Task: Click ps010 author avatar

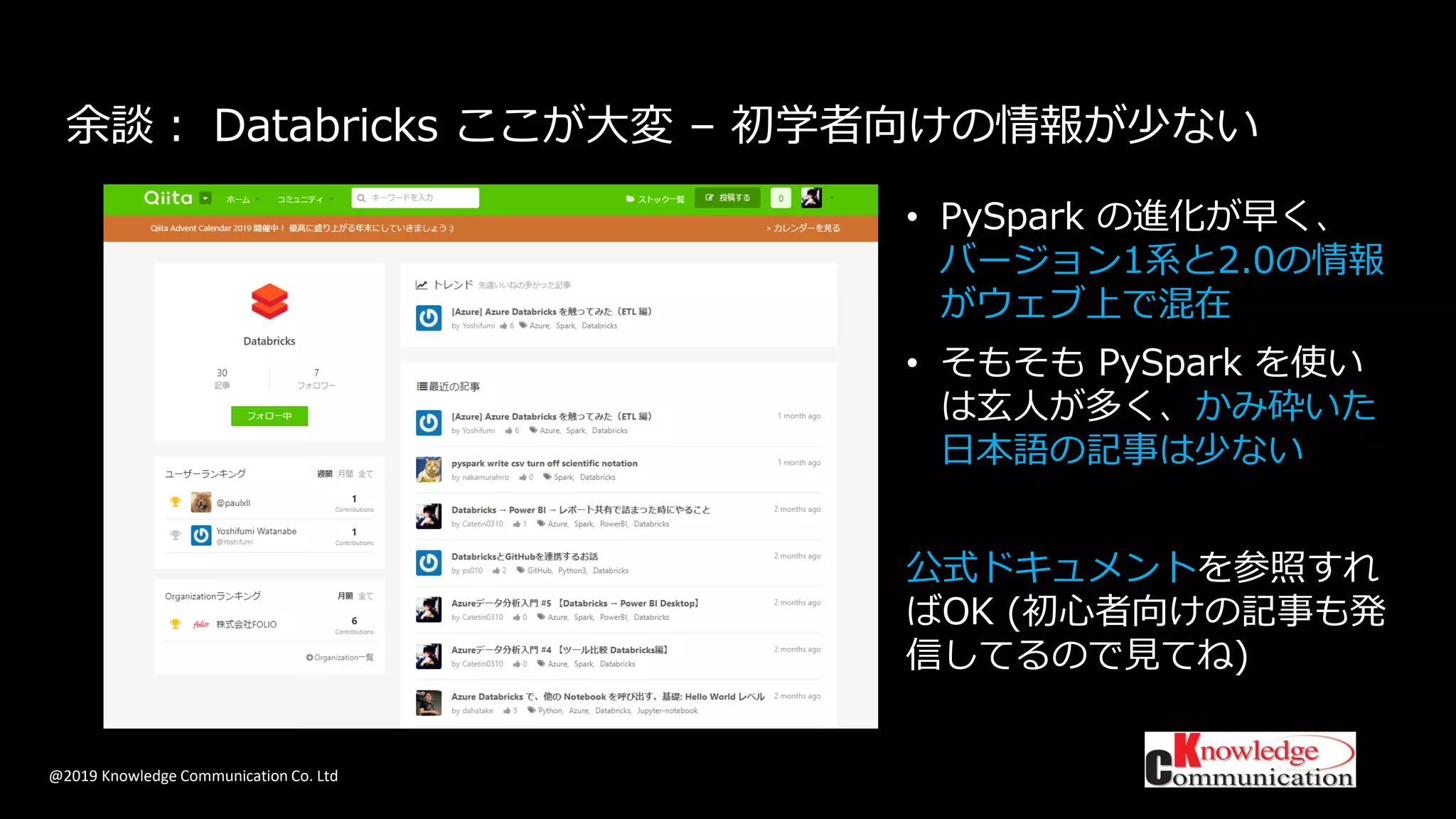Action: tap(429, 562)
